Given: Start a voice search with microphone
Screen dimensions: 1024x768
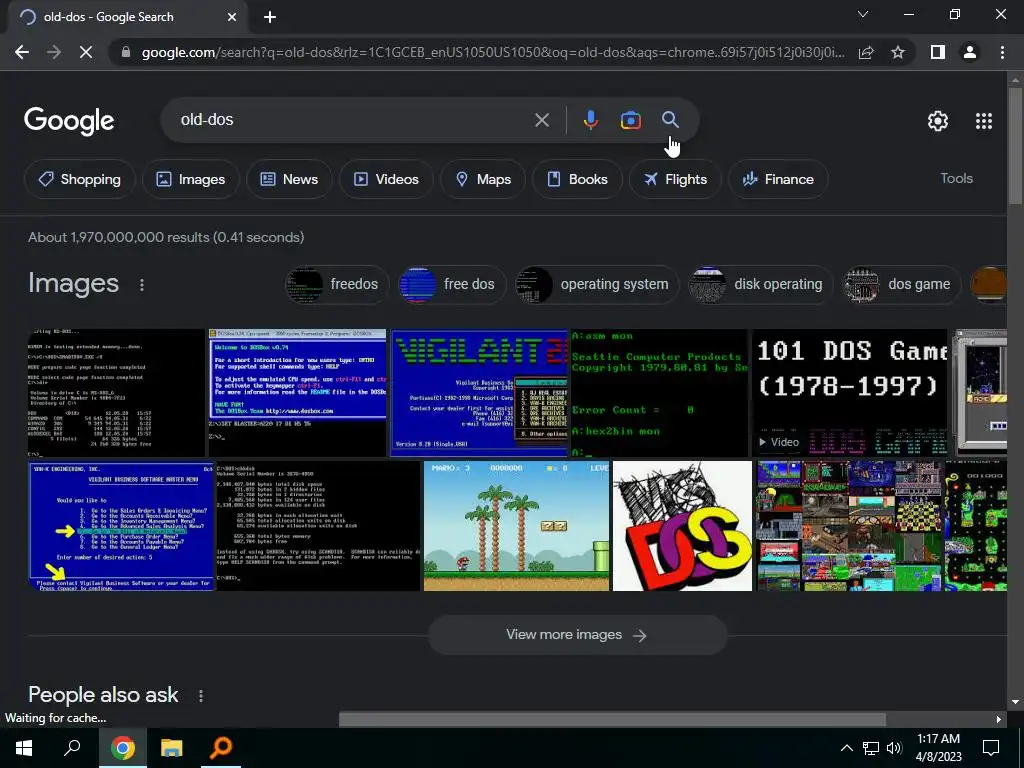Looking at the screenshot, I should [x=590, y=120].
